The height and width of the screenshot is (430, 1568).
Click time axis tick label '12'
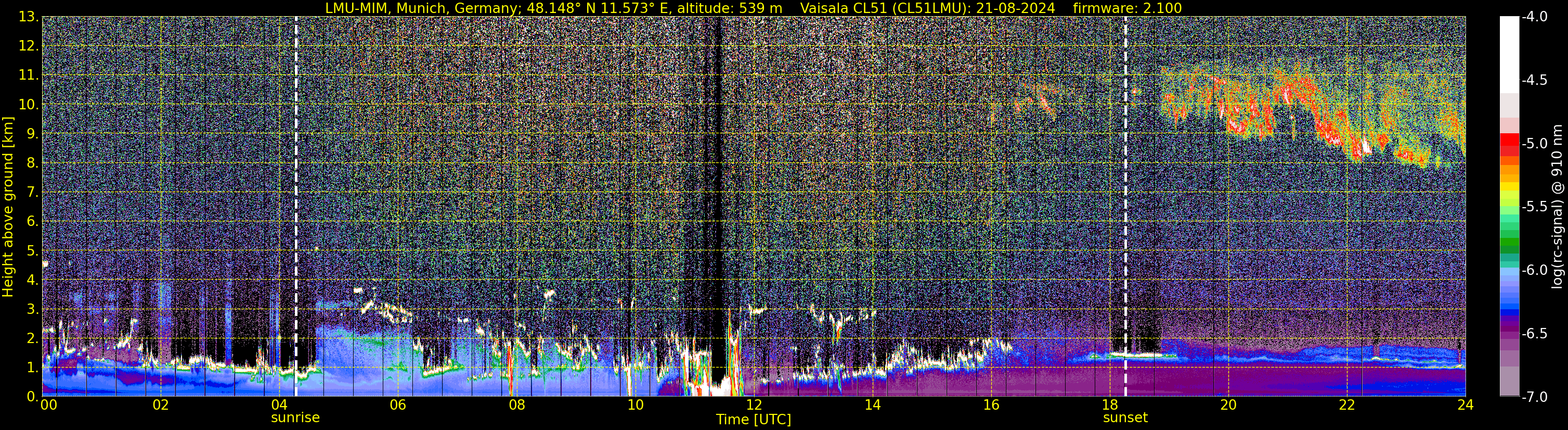pyautogui.click(x=754, y=405)
